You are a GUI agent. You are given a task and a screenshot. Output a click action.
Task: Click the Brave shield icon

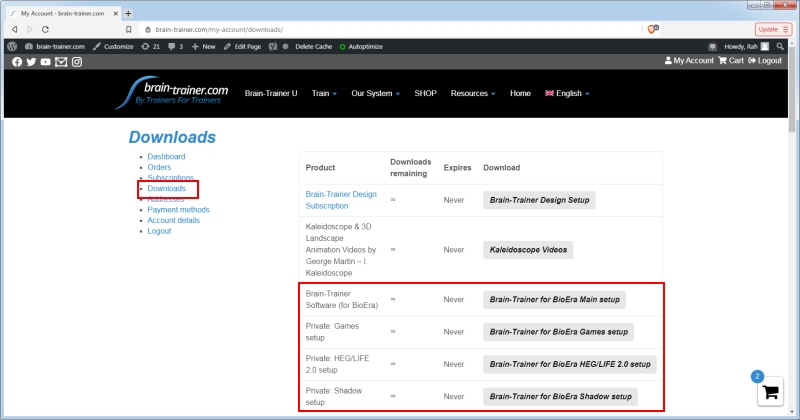pos(653,29)
